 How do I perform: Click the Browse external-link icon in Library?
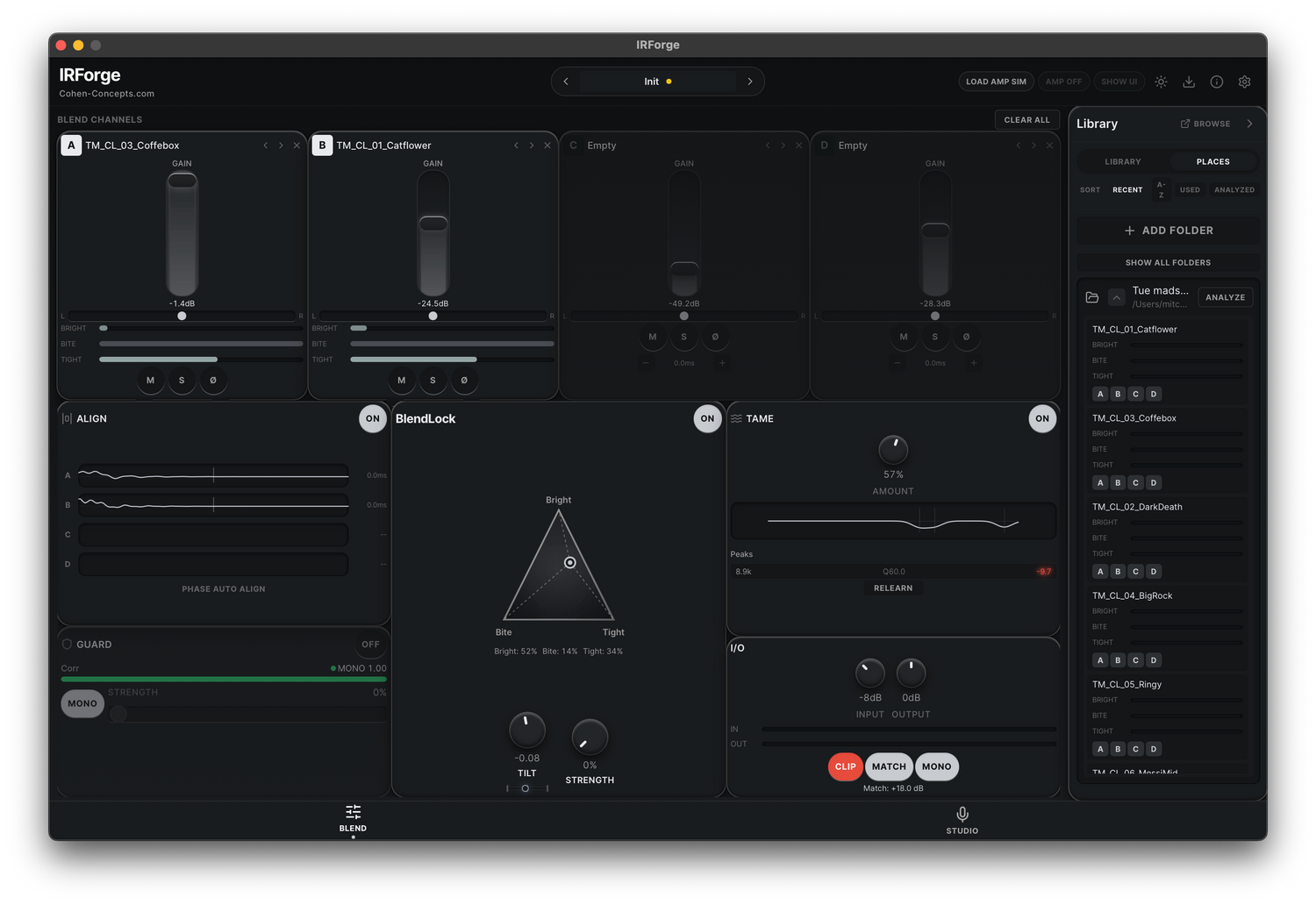pyautogui.click(x=1185, y=124)
